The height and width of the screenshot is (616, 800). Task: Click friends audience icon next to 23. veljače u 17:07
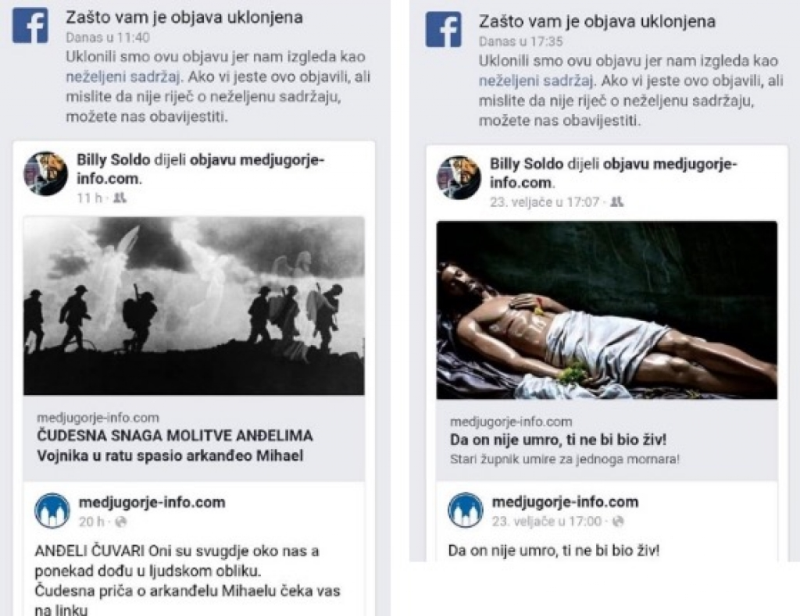click(617, 202)
